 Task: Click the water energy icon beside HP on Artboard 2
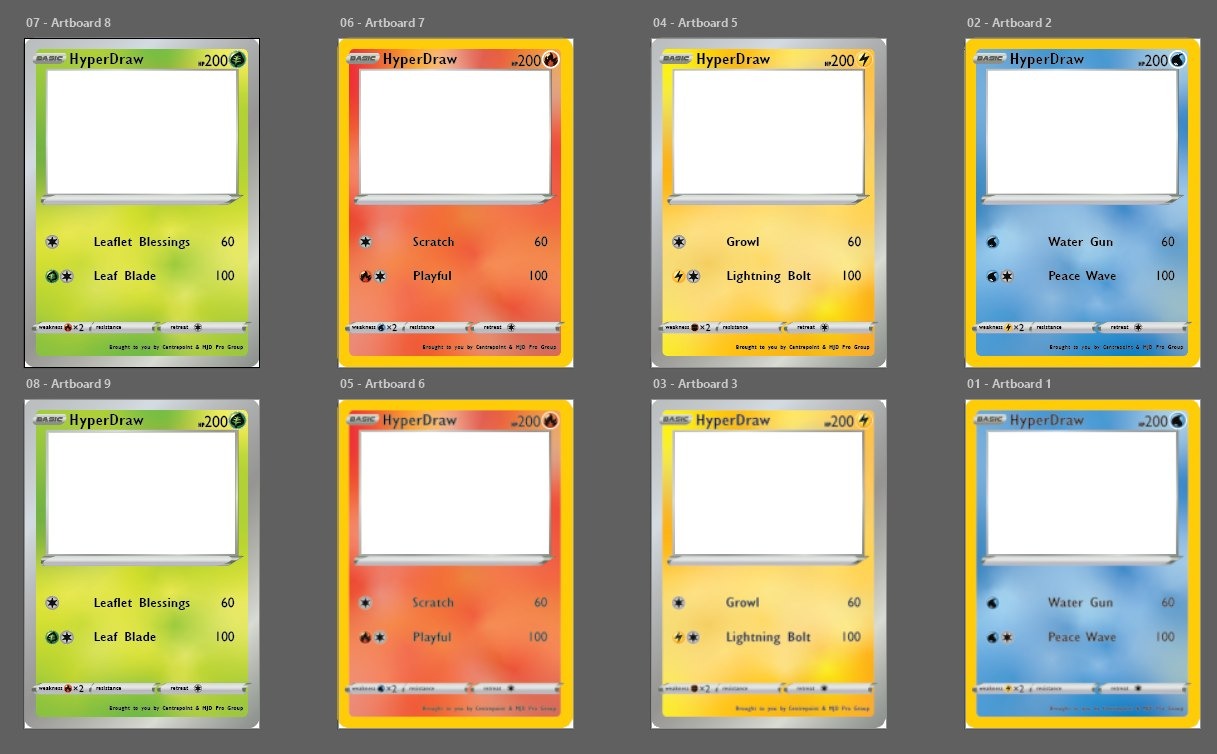click(1179, 60)
